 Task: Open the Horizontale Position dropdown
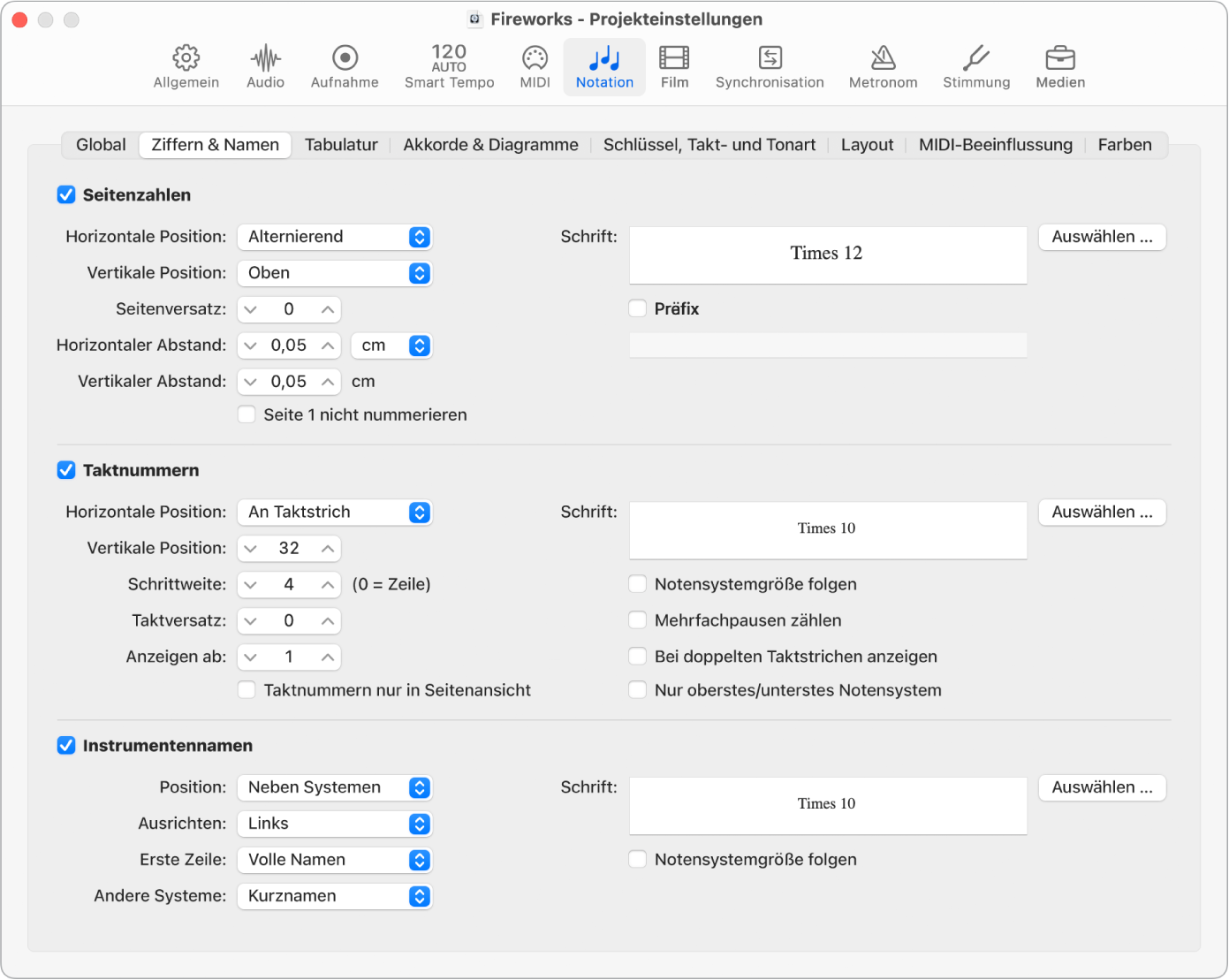click(x=334, y=237)
